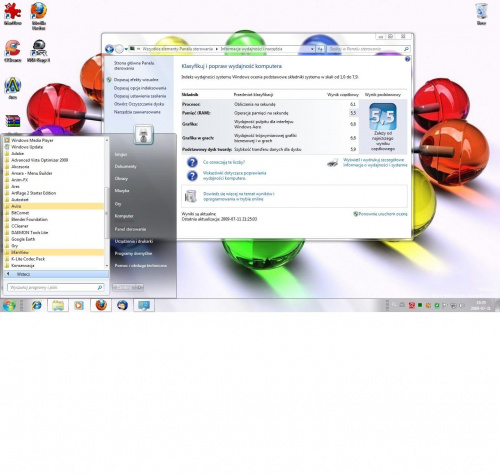Screen dimensions: 500x474
Task: Expand the Avira folder
Action: (x=54, y=206)
